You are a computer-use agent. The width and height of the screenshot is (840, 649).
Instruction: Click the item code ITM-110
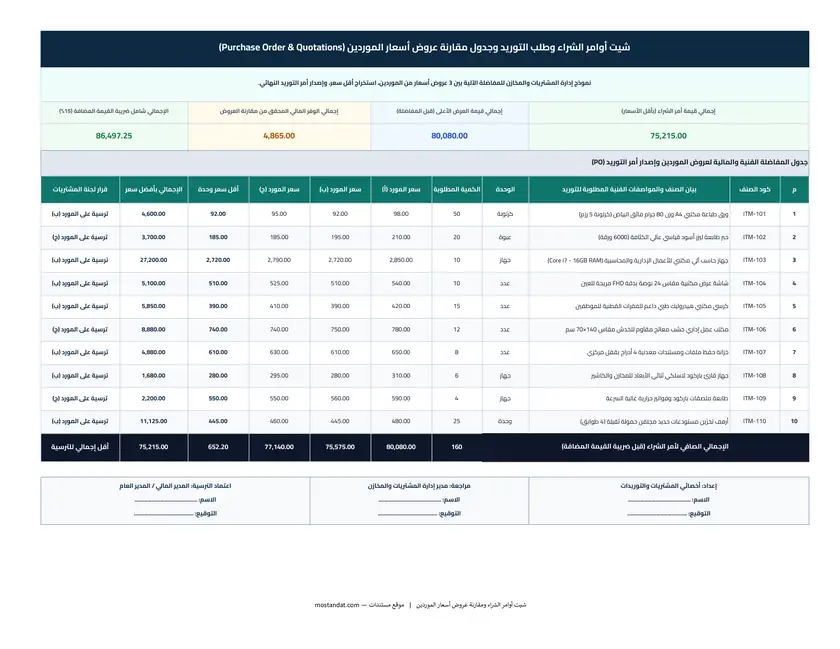pos(754,421)
